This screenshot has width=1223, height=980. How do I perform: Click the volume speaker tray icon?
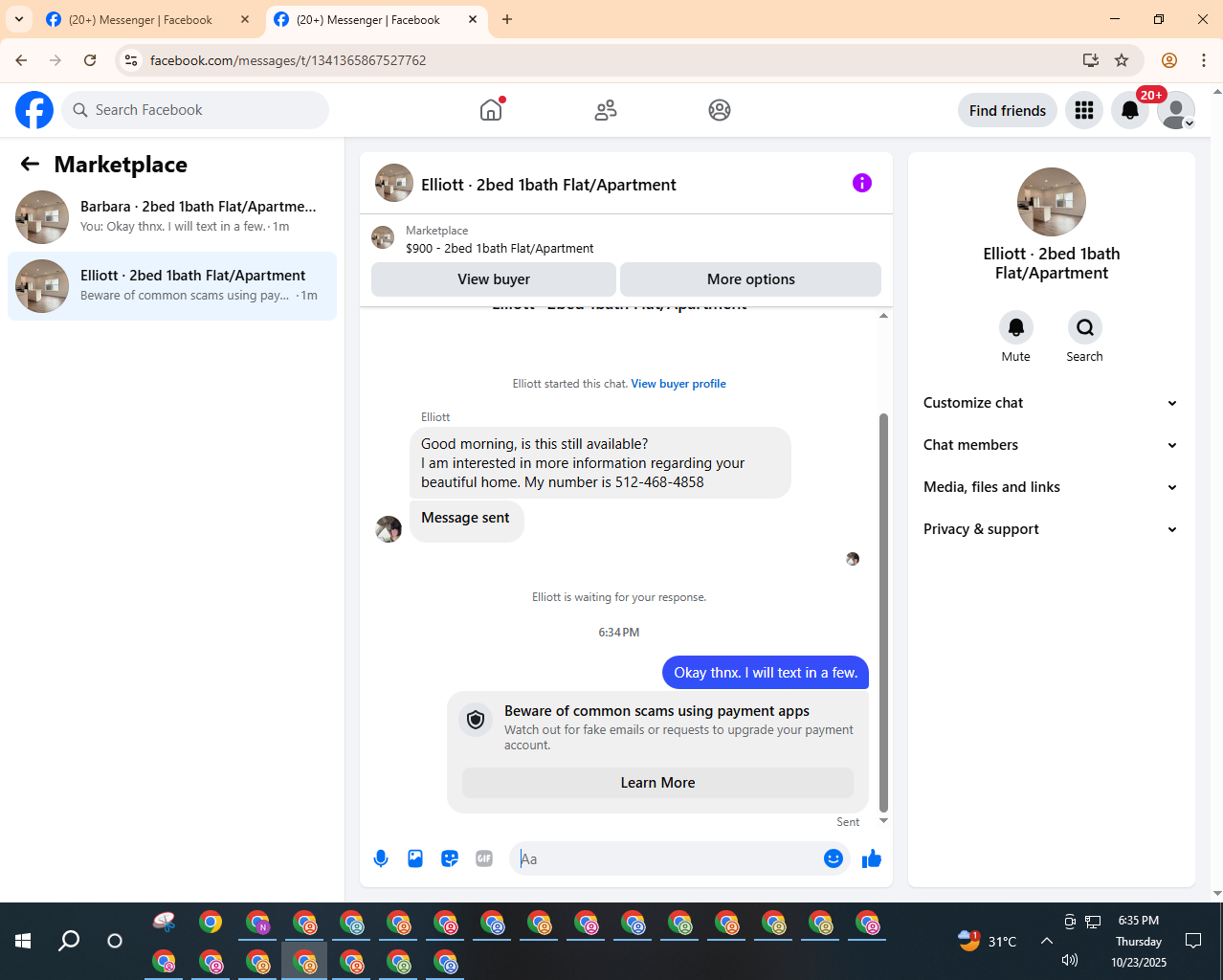[x=1070, y=960]
